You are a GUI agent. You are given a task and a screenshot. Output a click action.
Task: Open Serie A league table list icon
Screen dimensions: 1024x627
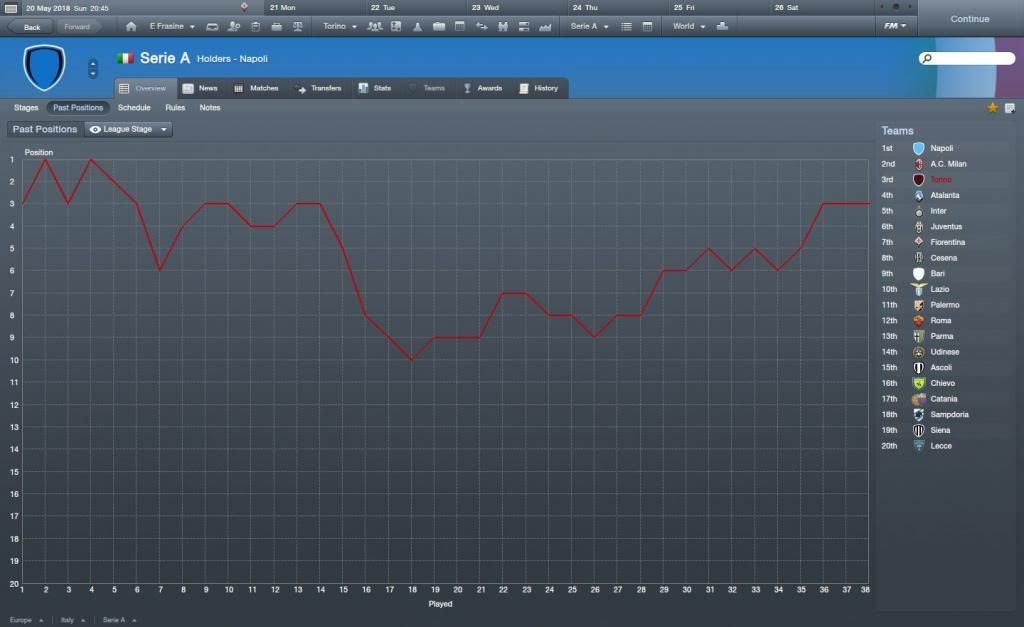626,27
